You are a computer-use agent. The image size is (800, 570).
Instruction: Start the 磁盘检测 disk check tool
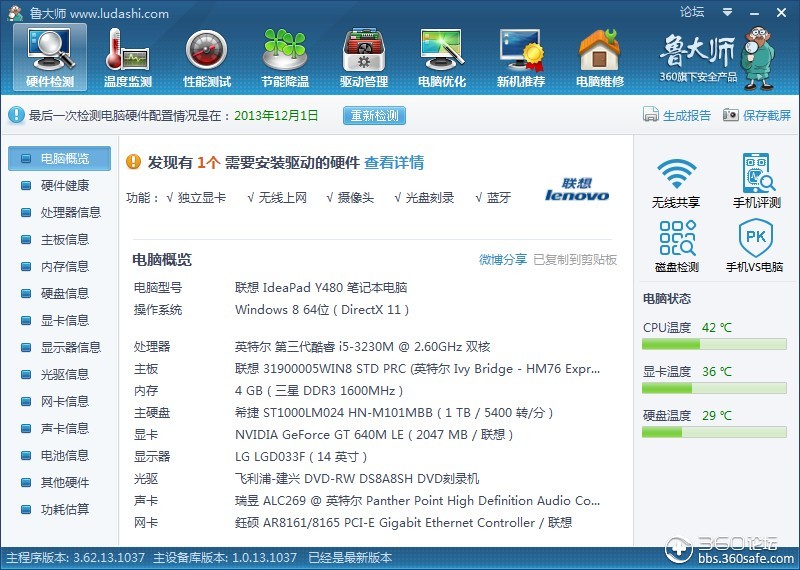(x=676, y=246)
